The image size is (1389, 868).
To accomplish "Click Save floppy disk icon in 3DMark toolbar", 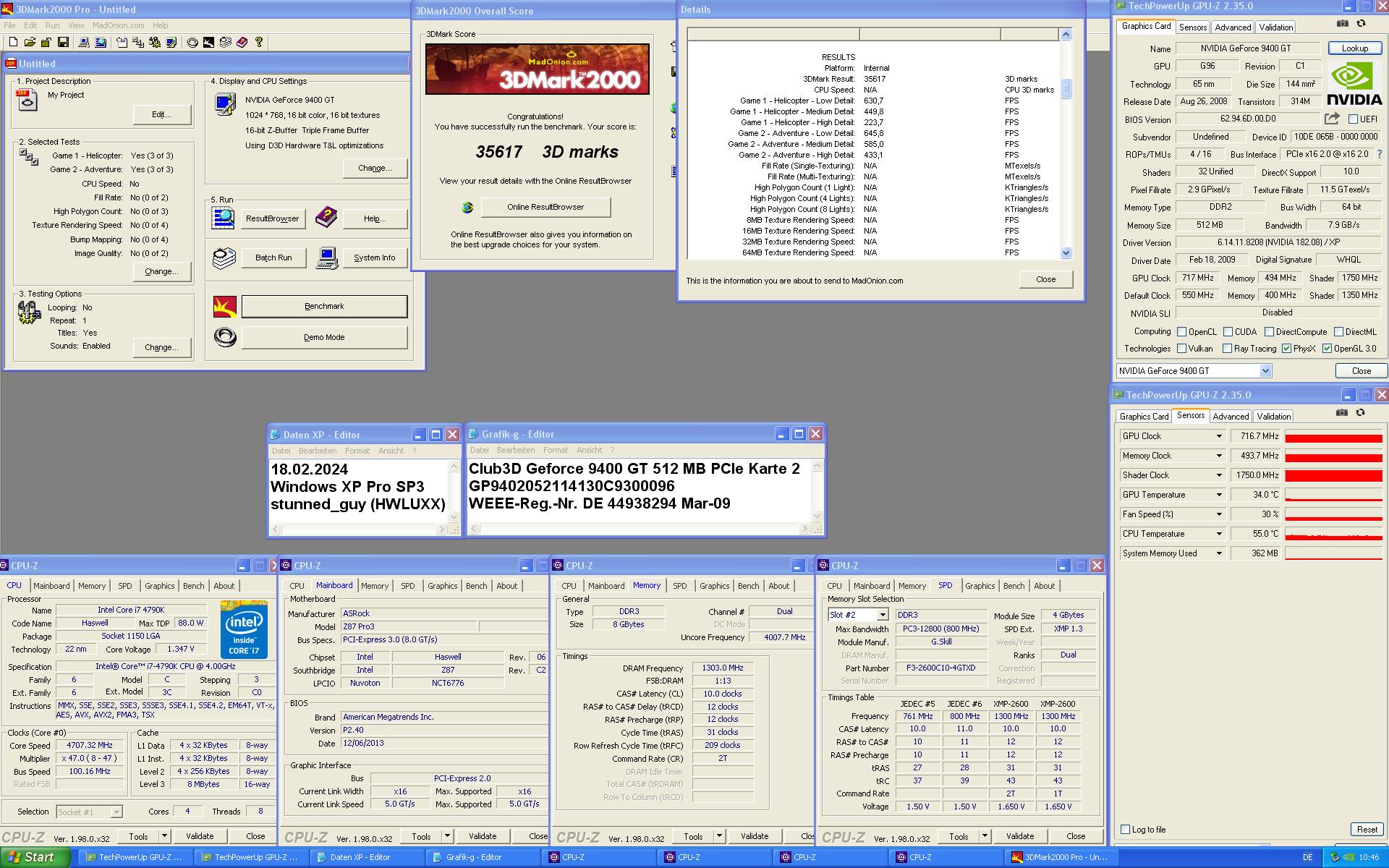I will click(63, 43).
